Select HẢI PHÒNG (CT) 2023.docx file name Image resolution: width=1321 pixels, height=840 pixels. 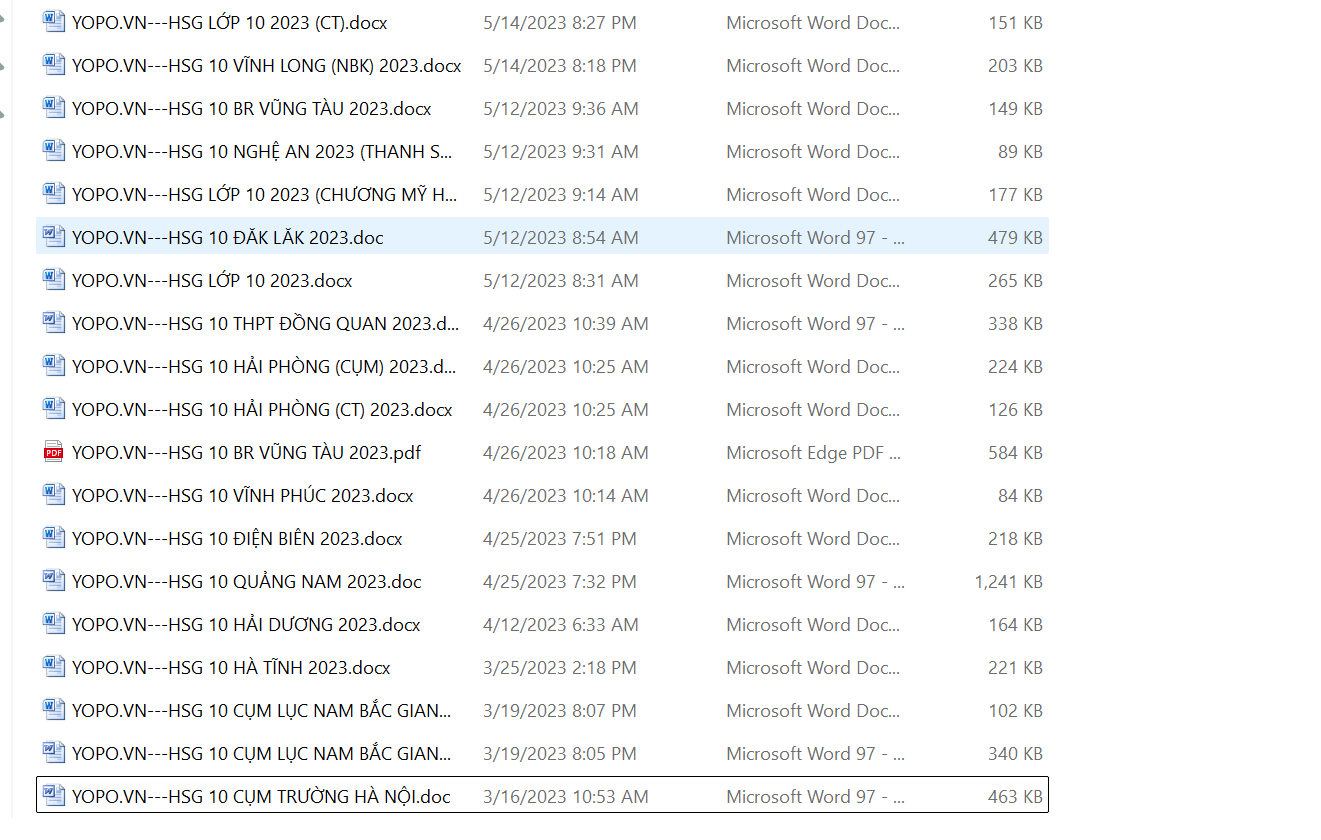pyautogui.click(x=262, y=410)
